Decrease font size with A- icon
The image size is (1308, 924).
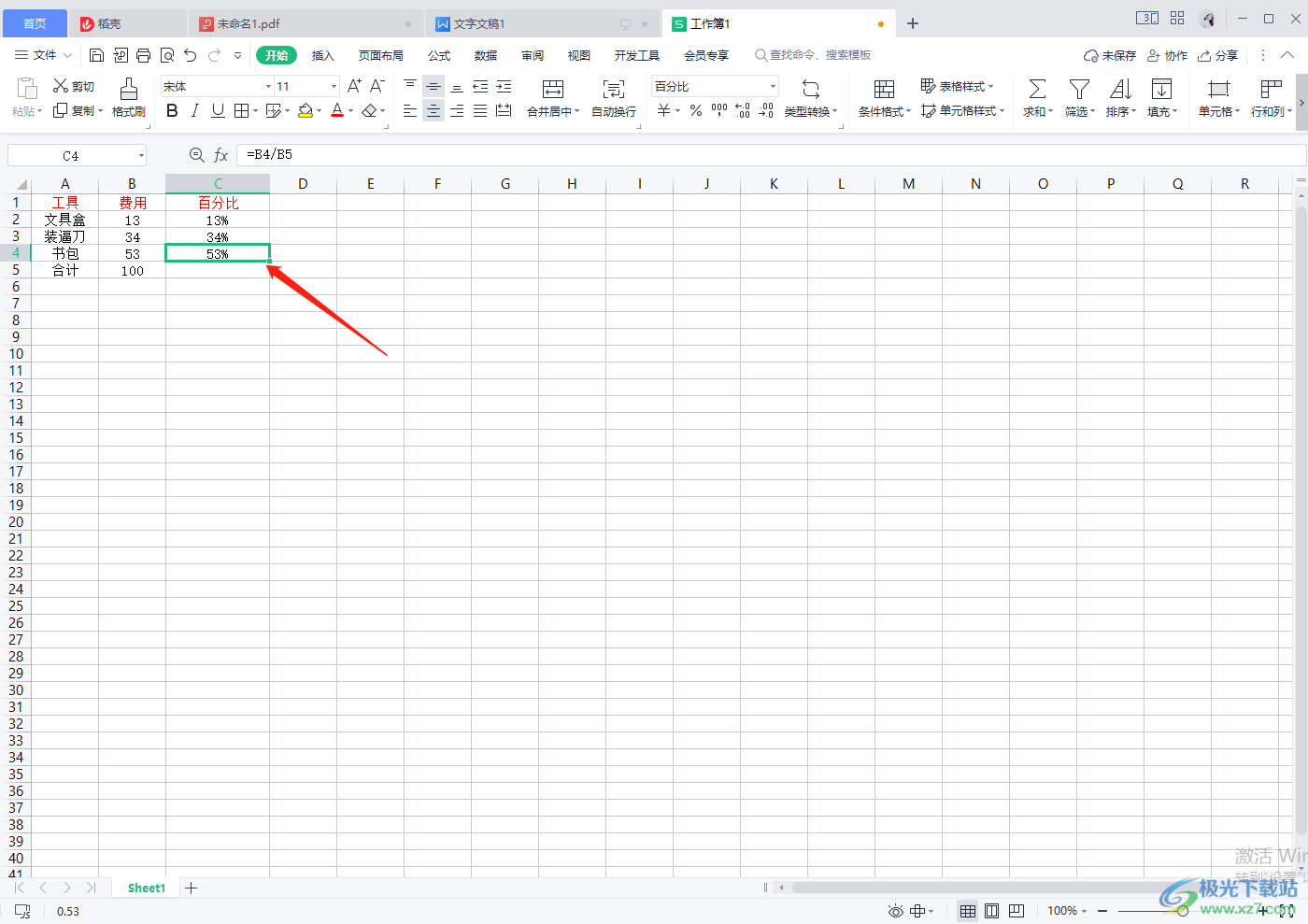point(377,86)
